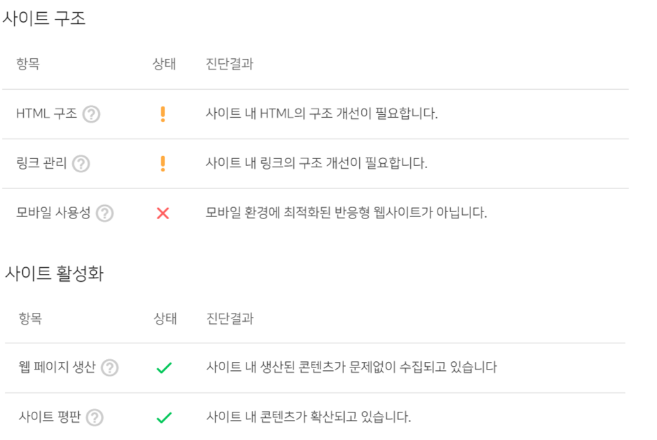Open help icon next to 웹 페이지 생산
The width and height of the screenshot is (657, 440).
[110, 368]
